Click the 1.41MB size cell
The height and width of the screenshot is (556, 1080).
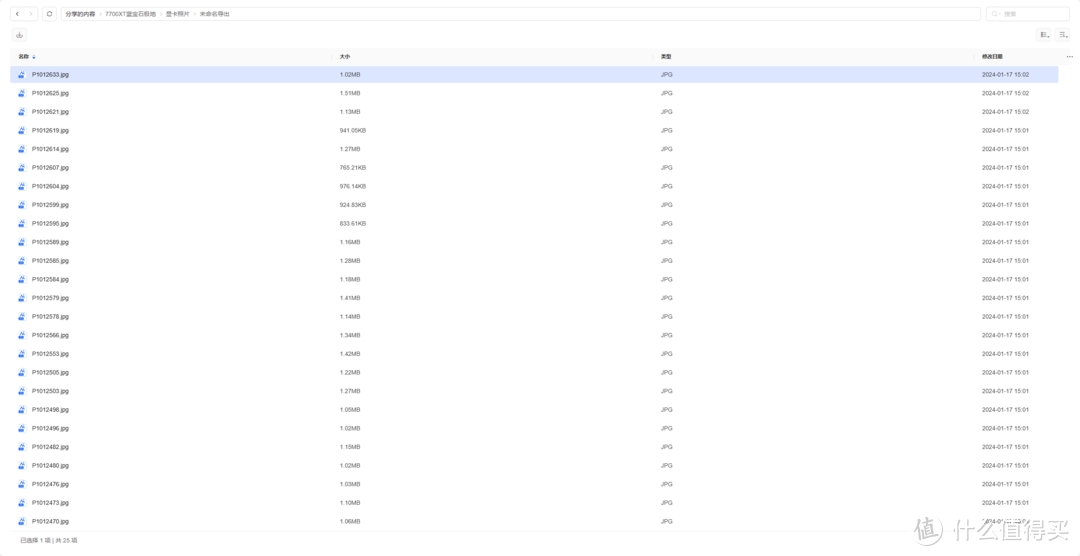pos(350,298)
